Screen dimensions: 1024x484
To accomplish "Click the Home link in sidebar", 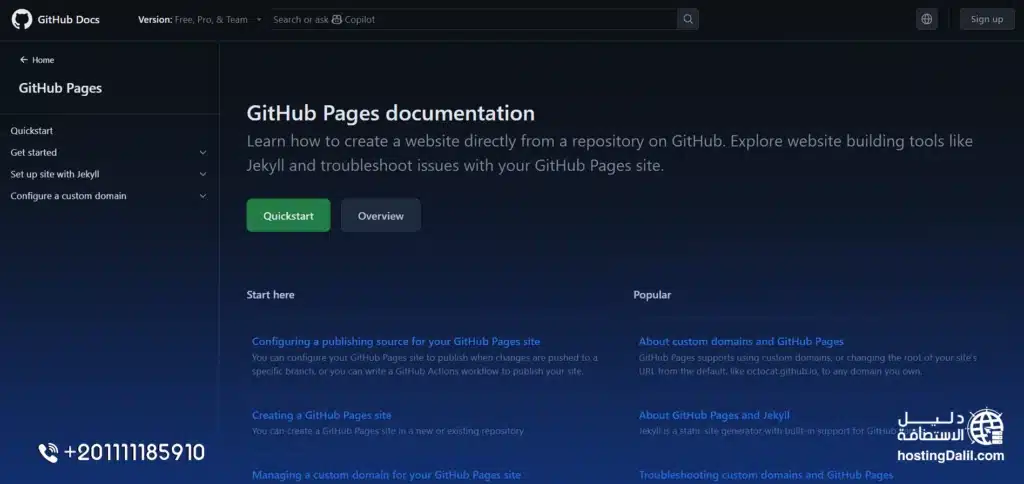I will pos(43,60).
